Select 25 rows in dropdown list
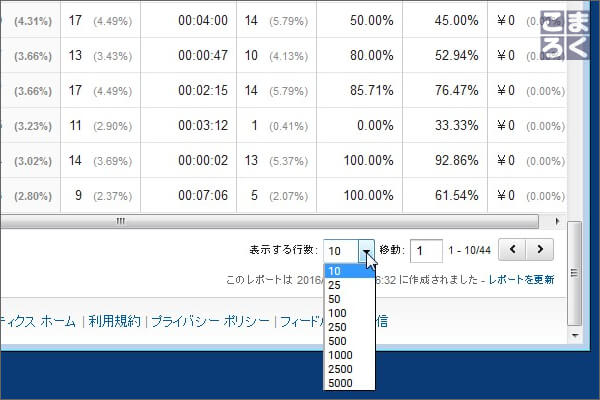Screen dimensions: 600x400 tap(349, 285)
